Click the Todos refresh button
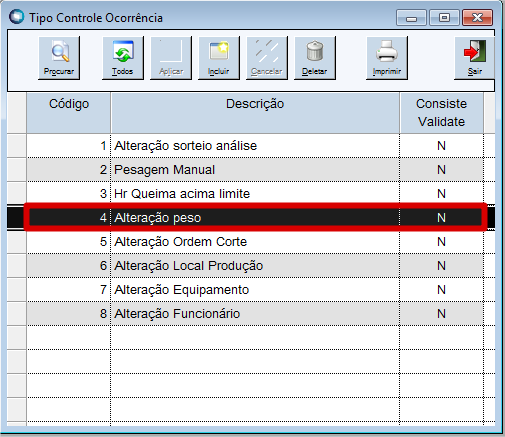 tap(123, 58)
